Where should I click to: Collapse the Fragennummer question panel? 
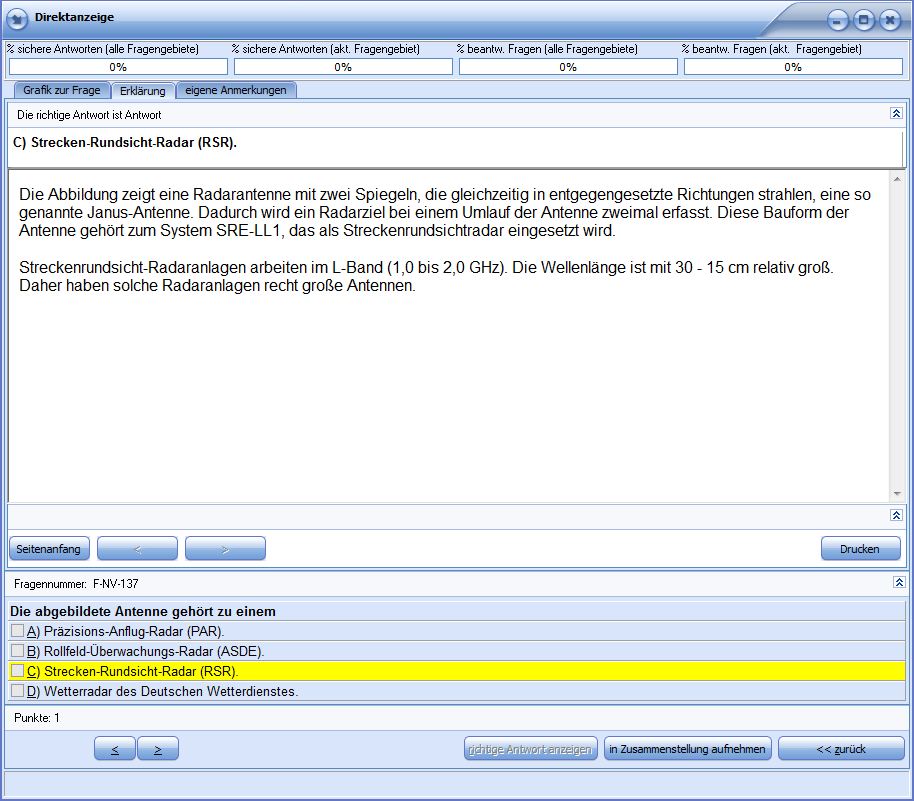click(x=899, y=582)
